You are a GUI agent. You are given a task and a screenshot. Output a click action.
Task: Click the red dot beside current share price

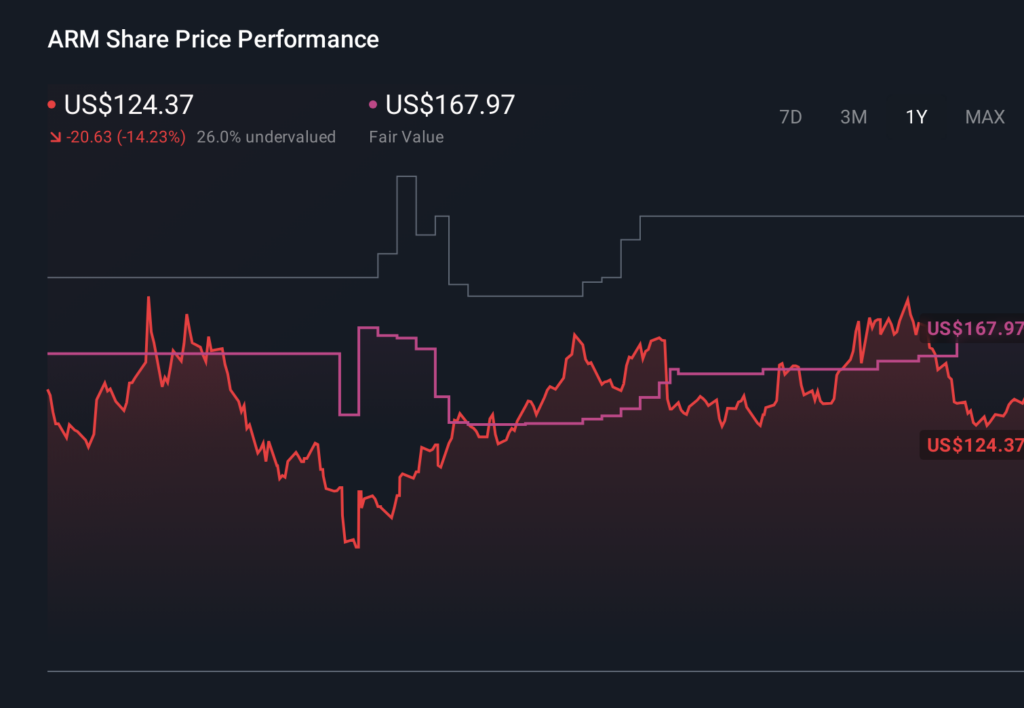click(x=52, y=105)
